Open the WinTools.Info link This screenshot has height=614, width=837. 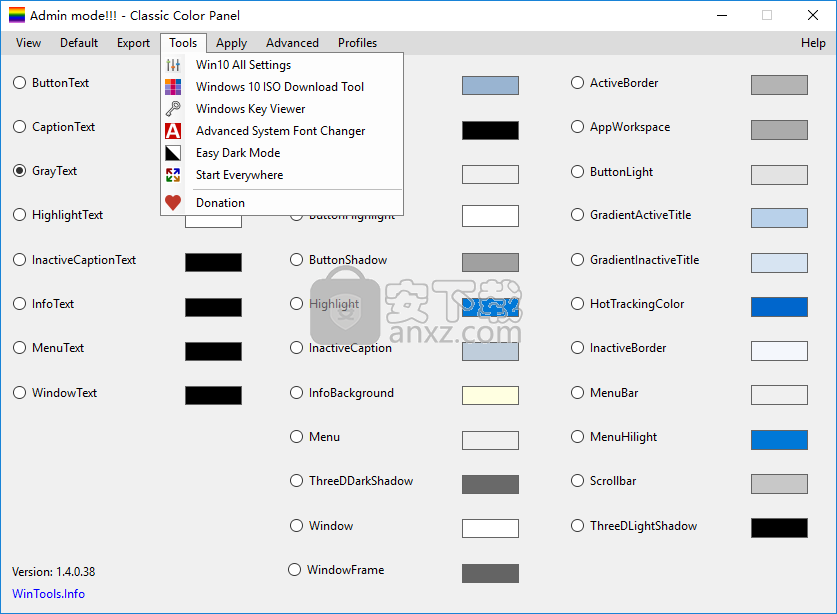click(49, 594)
